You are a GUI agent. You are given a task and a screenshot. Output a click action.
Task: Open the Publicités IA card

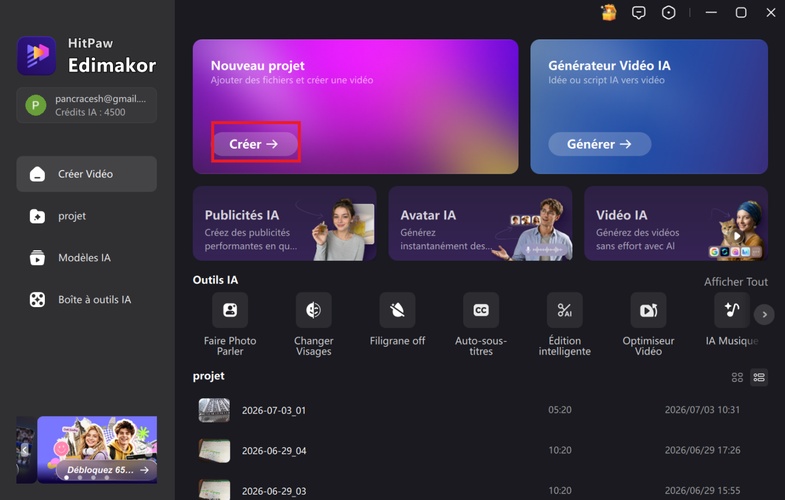click(x=284, y=223)
